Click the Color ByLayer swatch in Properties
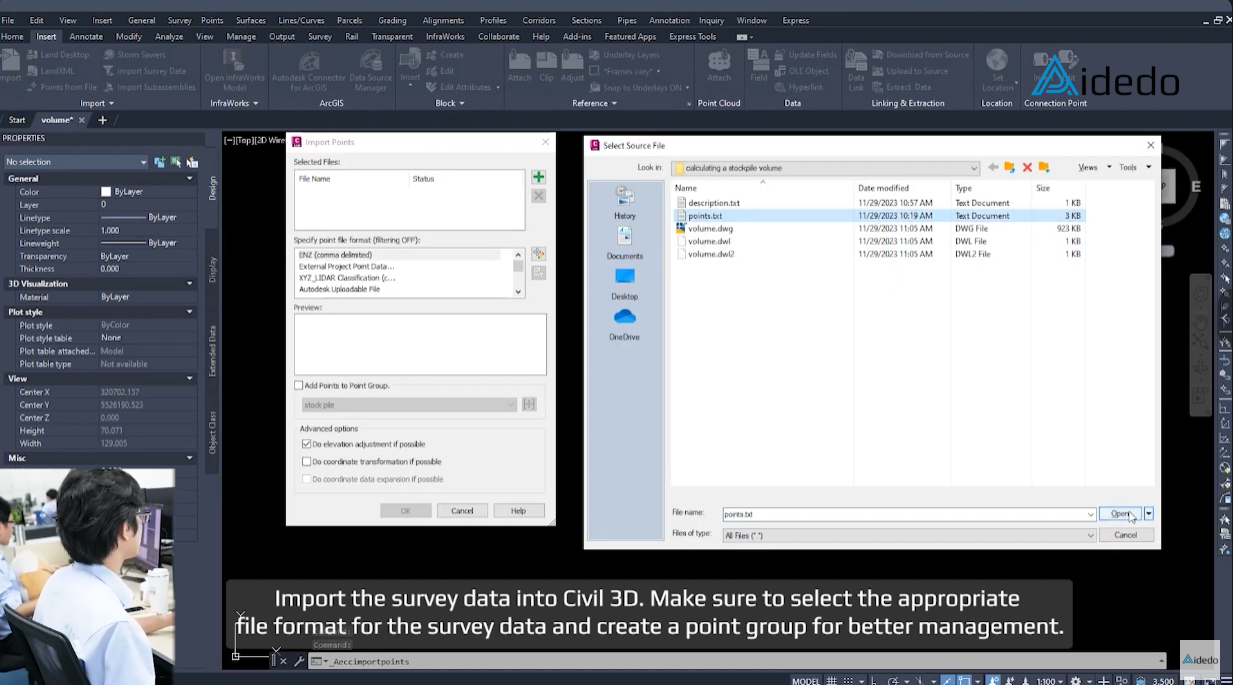1233x685 pixels. pyautogui.click(x=106, y=192)
